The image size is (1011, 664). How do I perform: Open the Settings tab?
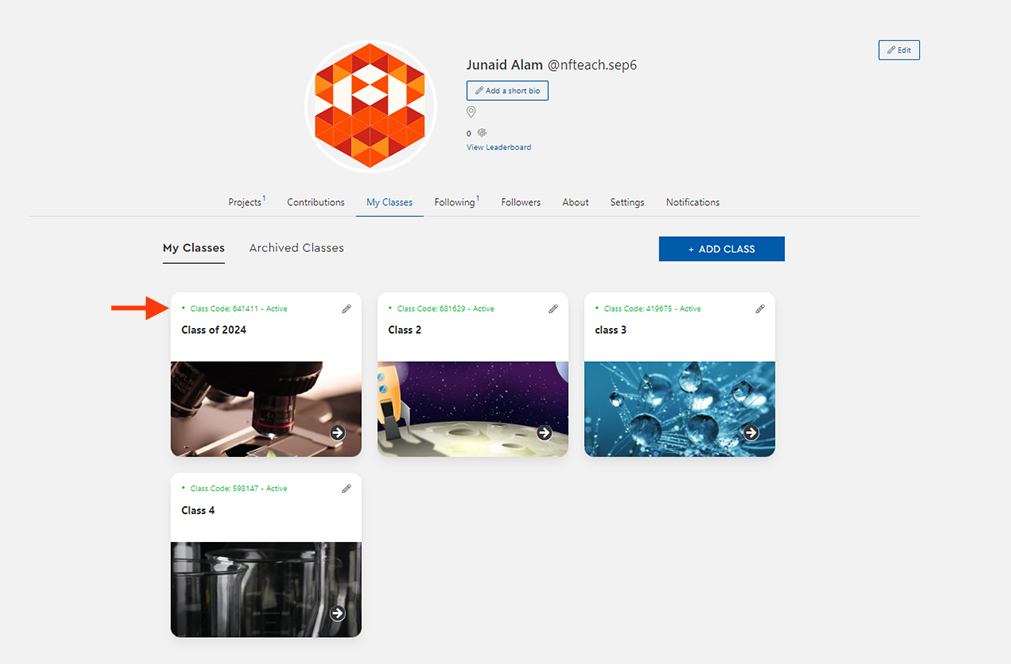click(x=627, y=202)
